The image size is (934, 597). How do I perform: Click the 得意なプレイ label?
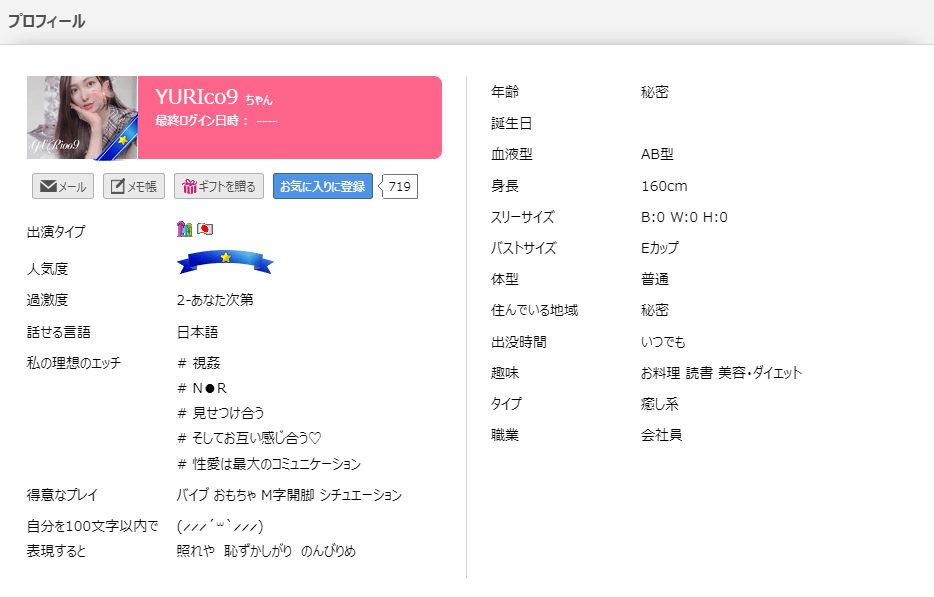[x=62, y=495]
